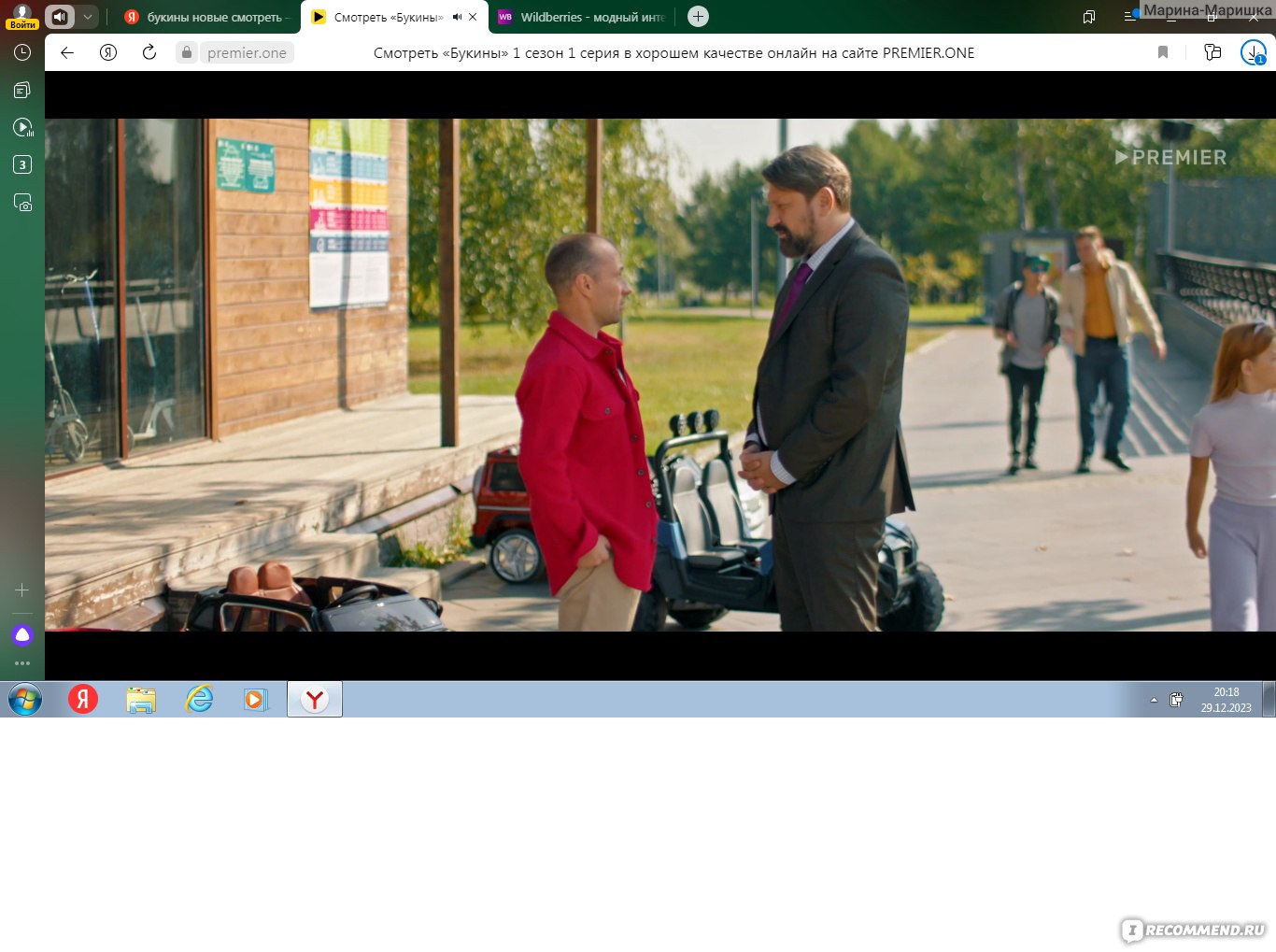Go back to previous page
The height and width of the screenshot is (952, 1276).
coord(67,52)
